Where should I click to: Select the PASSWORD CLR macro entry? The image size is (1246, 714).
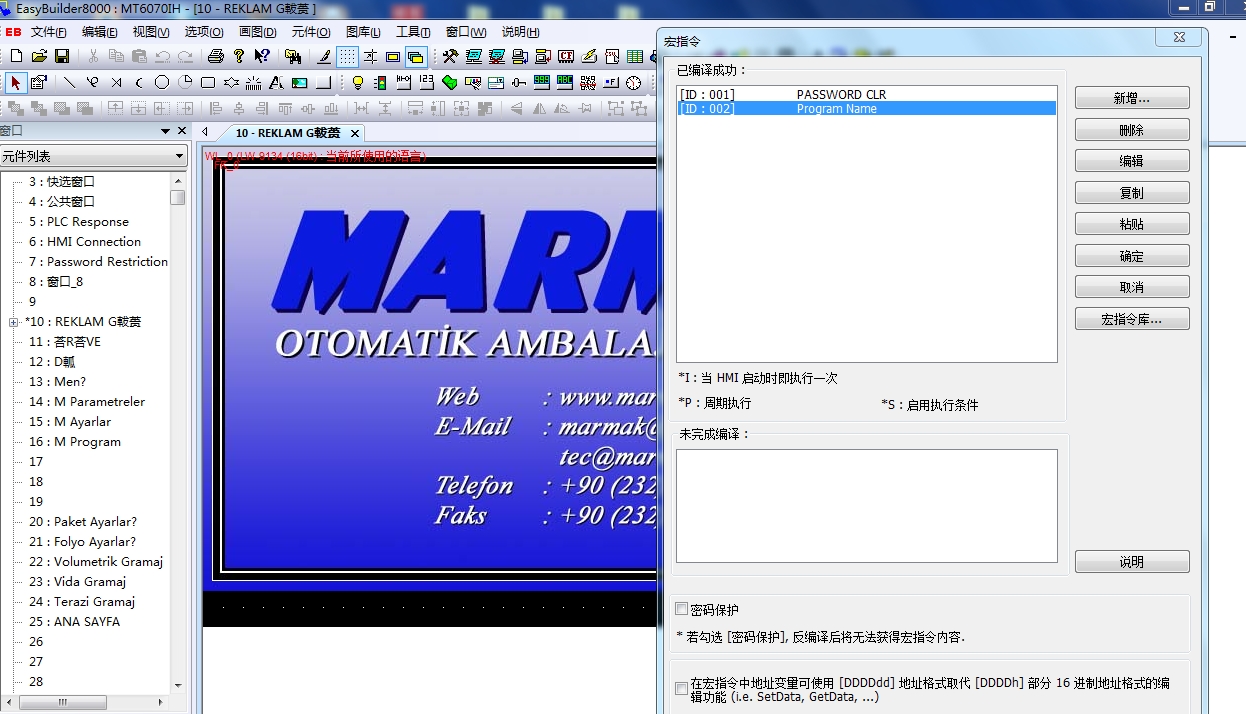click(841, 94)
